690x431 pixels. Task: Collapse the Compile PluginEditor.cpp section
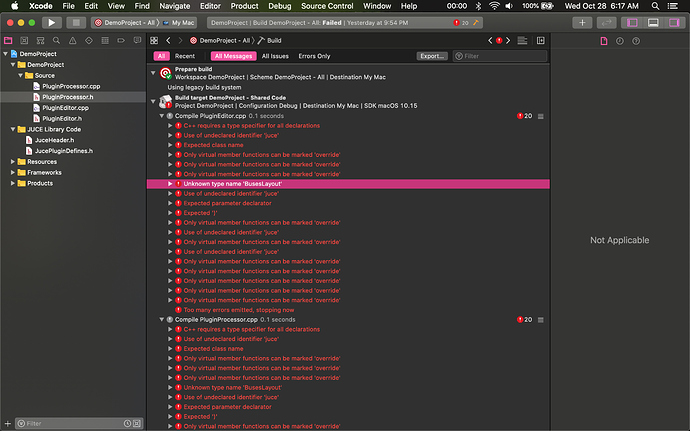pyautogui.click(x=162, y=116)
